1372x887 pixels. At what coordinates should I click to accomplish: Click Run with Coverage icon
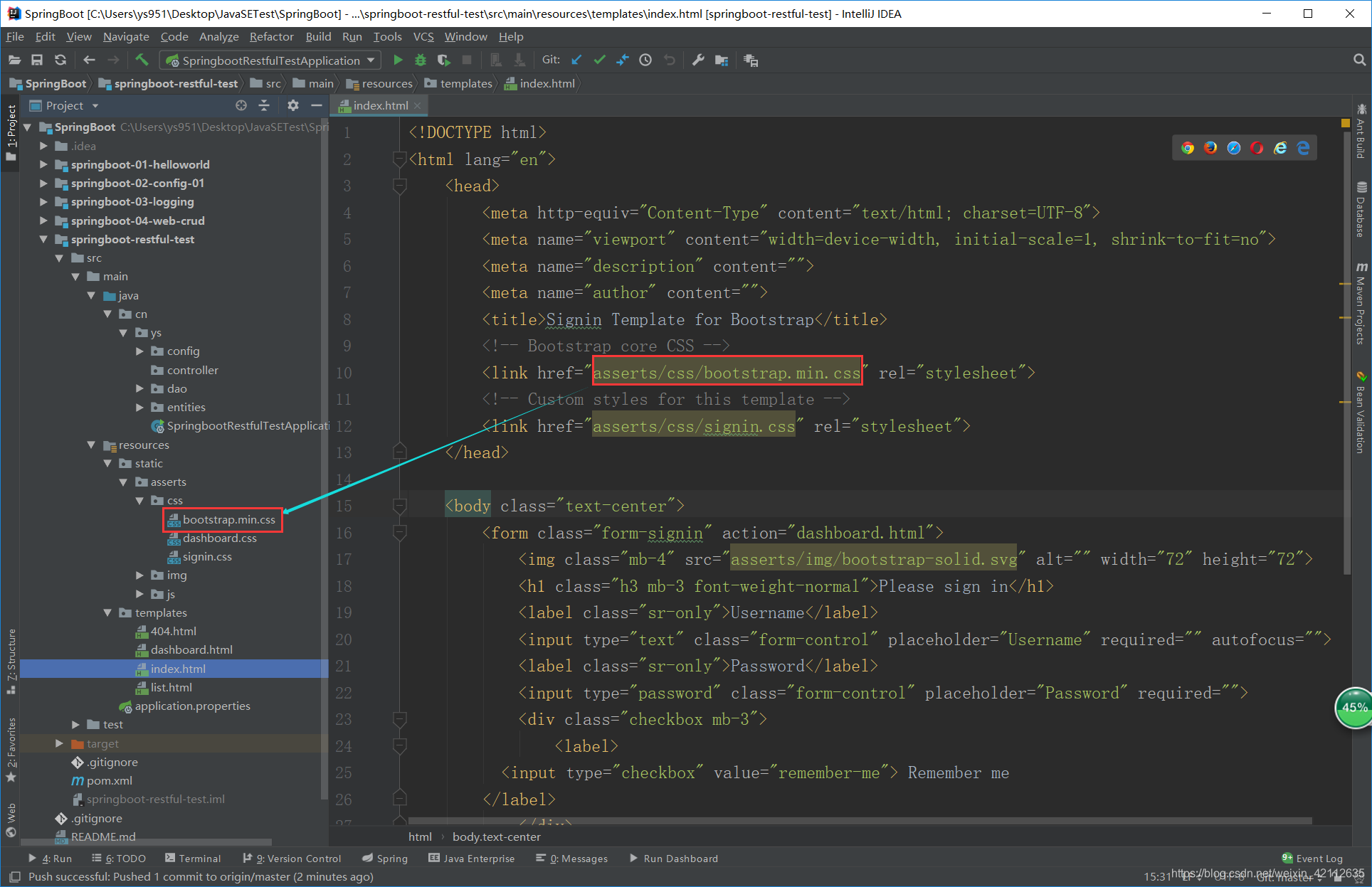click(443, 60)
